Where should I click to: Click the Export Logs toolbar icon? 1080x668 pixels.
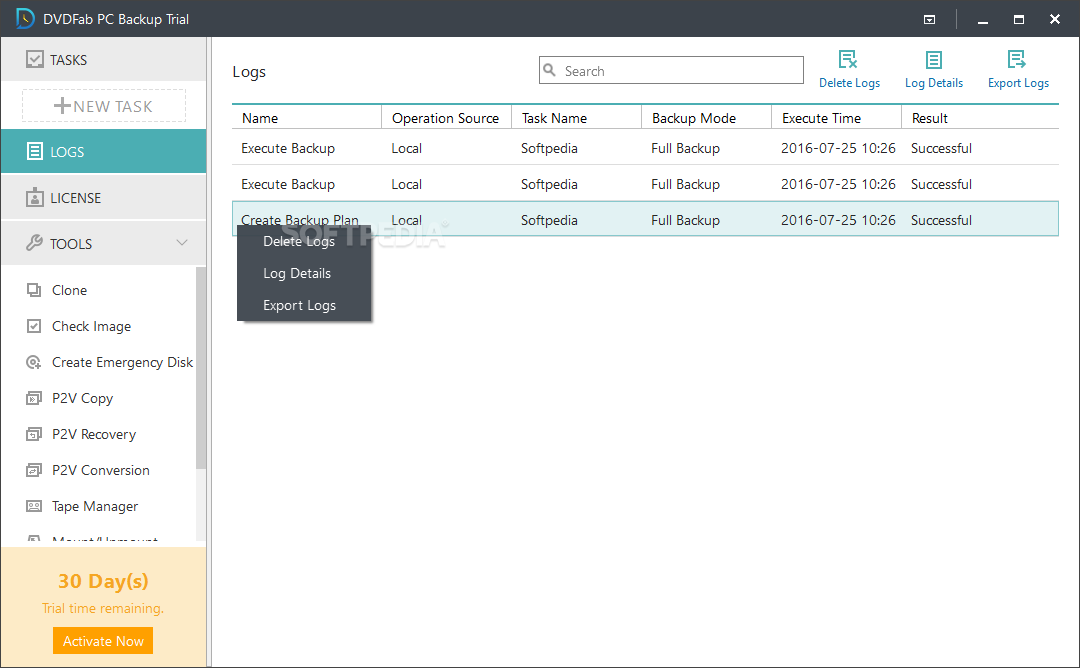click(1017, 59)
